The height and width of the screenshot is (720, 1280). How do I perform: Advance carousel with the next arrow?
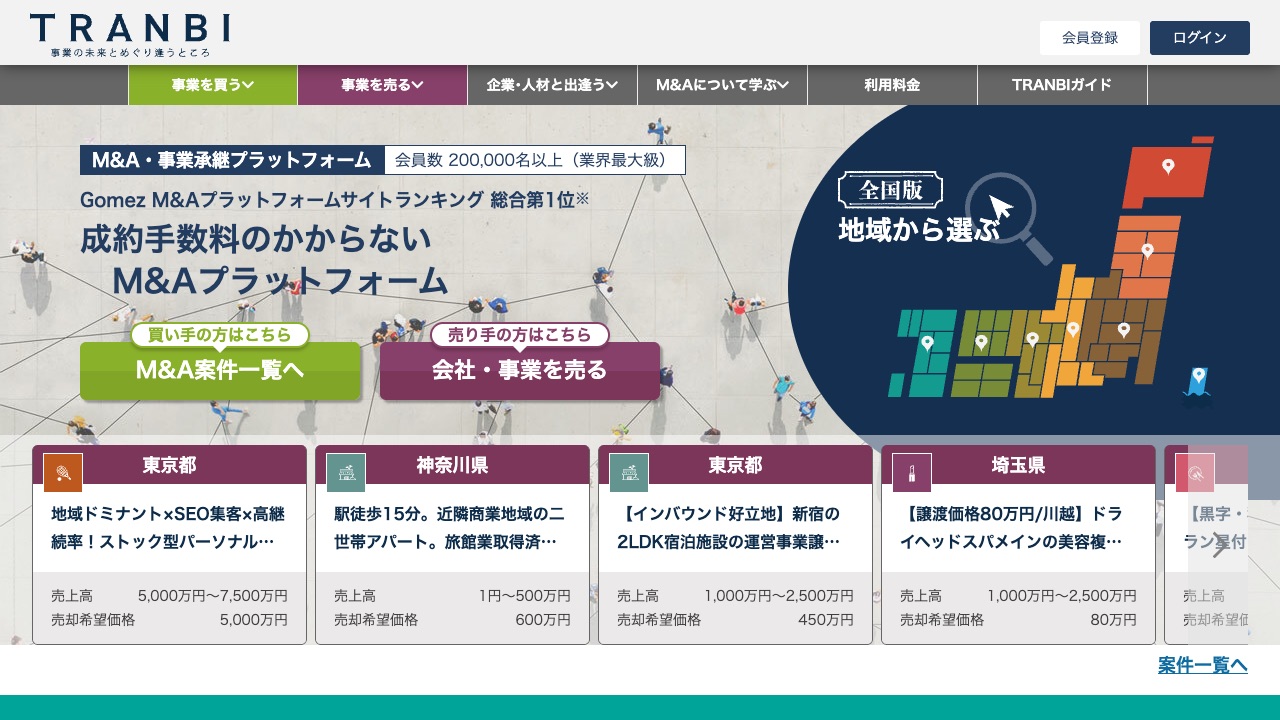(1218, 545)
